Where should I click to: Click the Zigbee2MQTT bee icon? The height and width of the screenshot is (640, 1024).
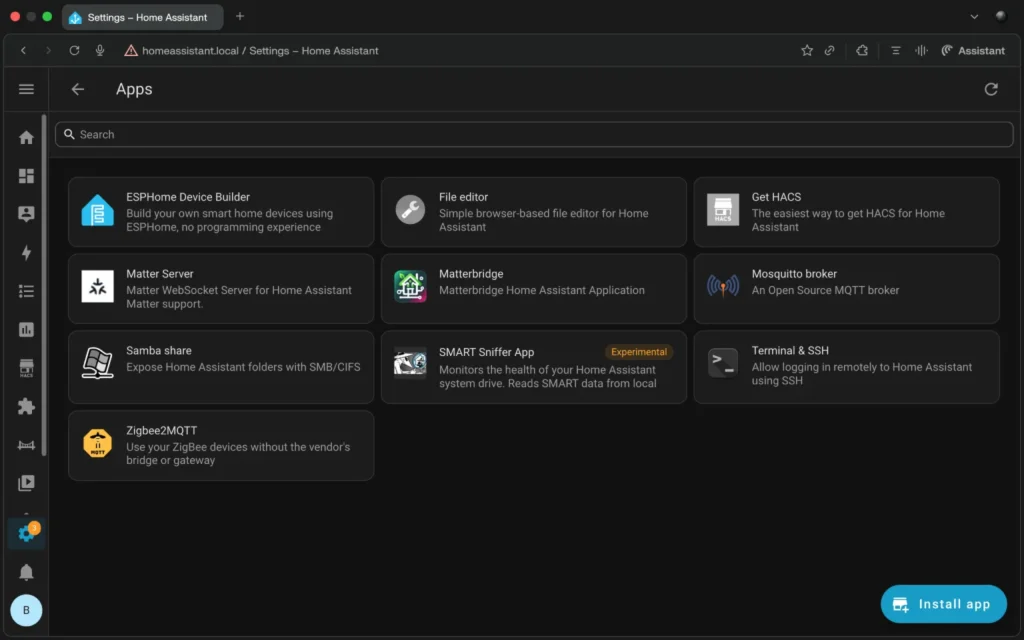(97, 443)
